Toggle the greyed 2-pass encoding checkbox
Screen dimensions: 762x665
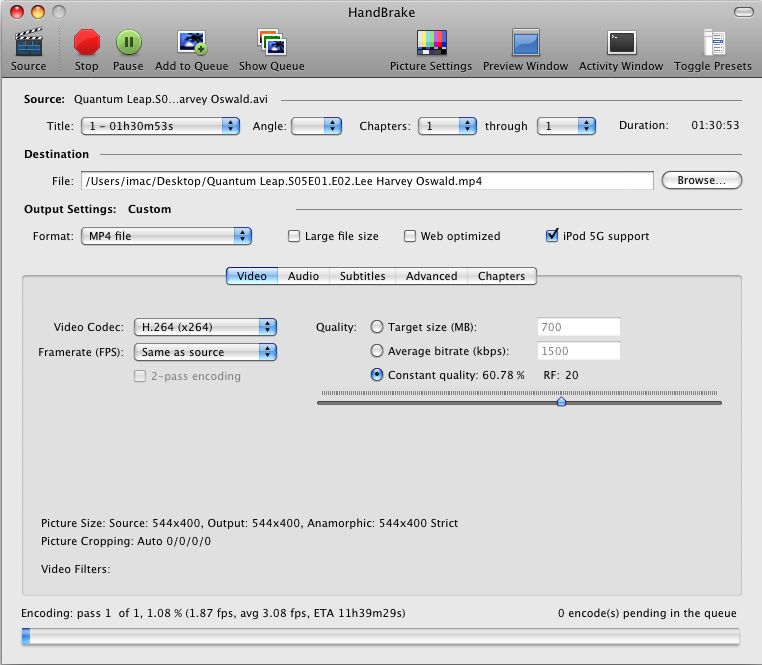[x=140, y=376]
